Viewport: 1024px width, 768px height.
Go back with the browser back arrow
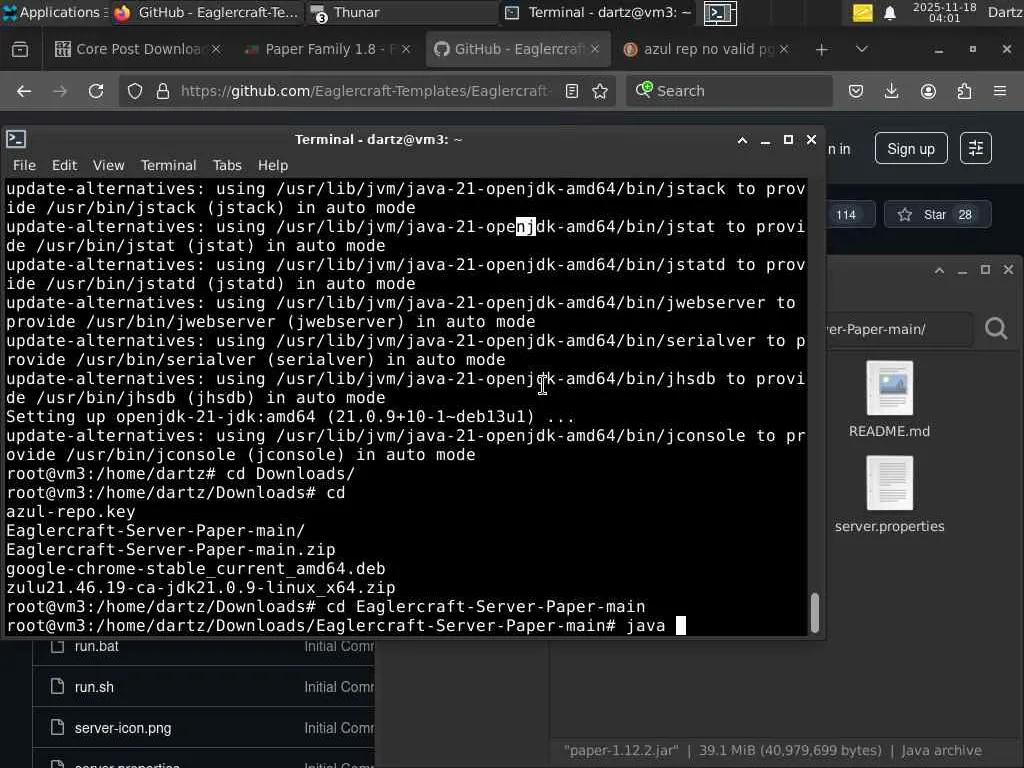[24, 91]
